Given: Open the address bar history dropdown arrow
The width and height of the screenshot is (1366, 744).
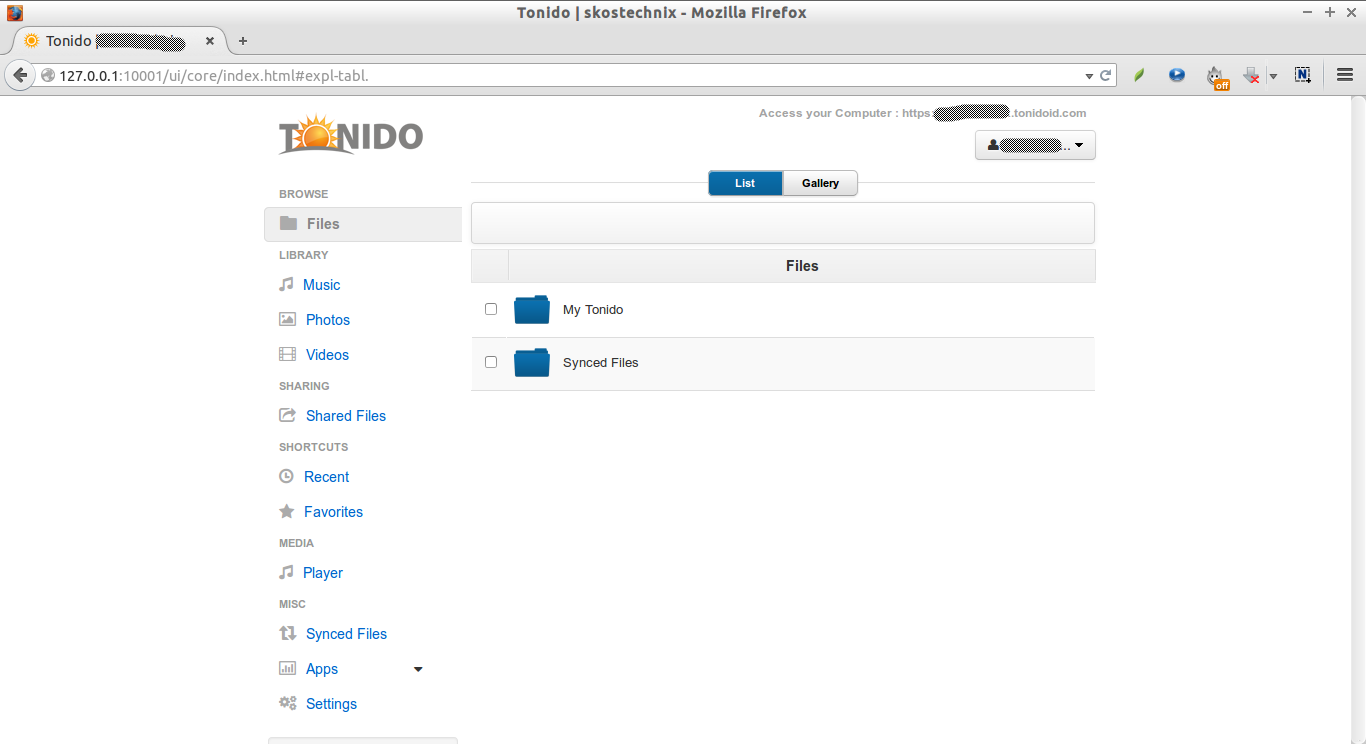Looking at the screenshot, I should (1089, 76).
